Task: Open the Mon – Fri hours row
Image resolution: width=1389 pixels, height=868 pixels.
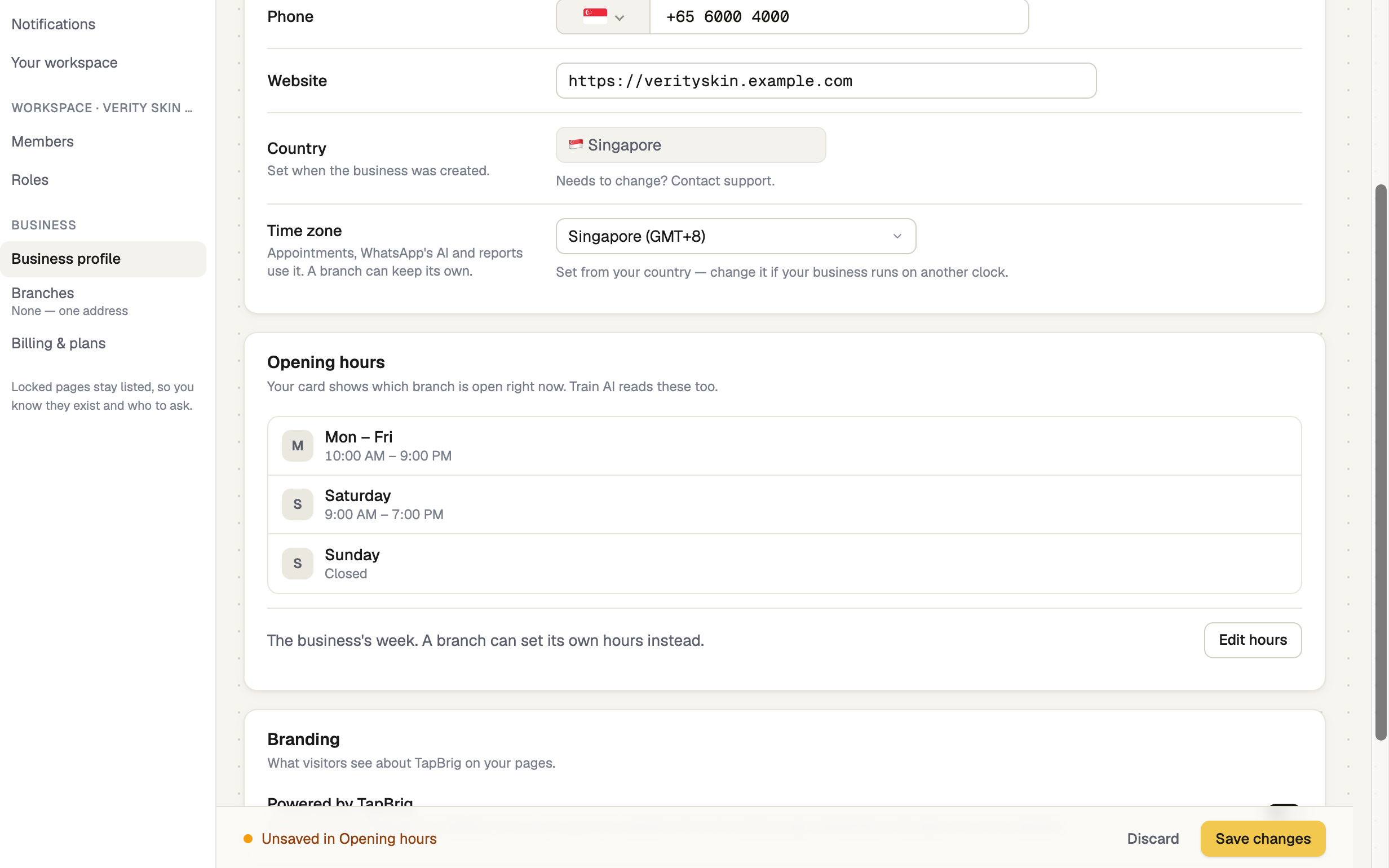Action: click(784, 446)
